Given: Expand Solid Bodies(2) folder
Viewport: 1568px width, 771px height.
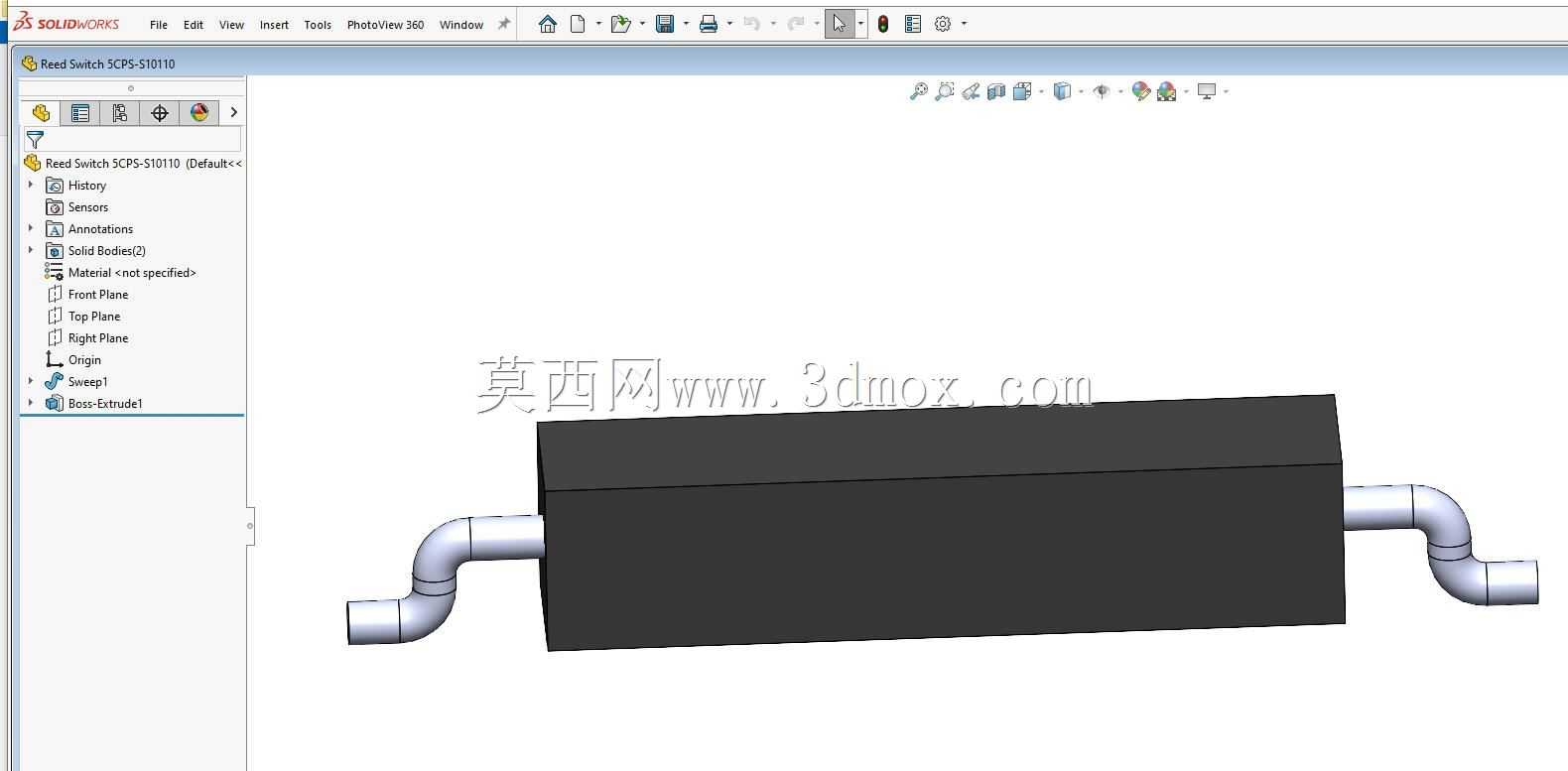Looking at the screenshot, I should click(31, 250).
